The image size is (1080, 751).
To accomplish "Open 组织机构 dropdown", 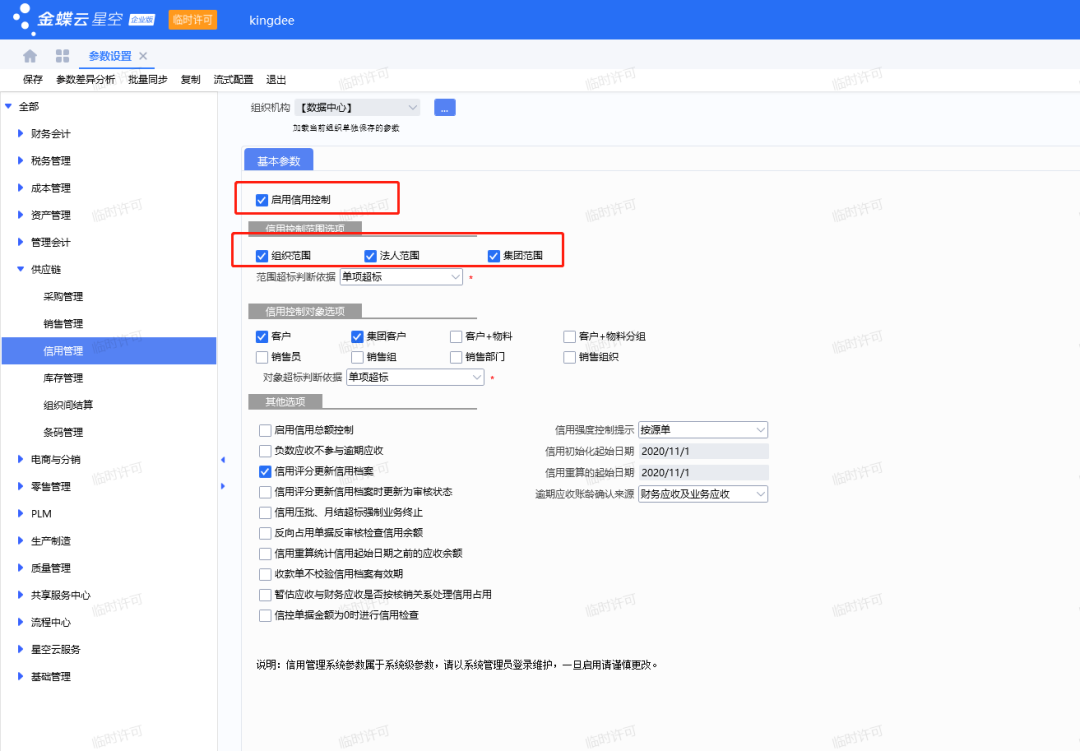I will point(357,107).
